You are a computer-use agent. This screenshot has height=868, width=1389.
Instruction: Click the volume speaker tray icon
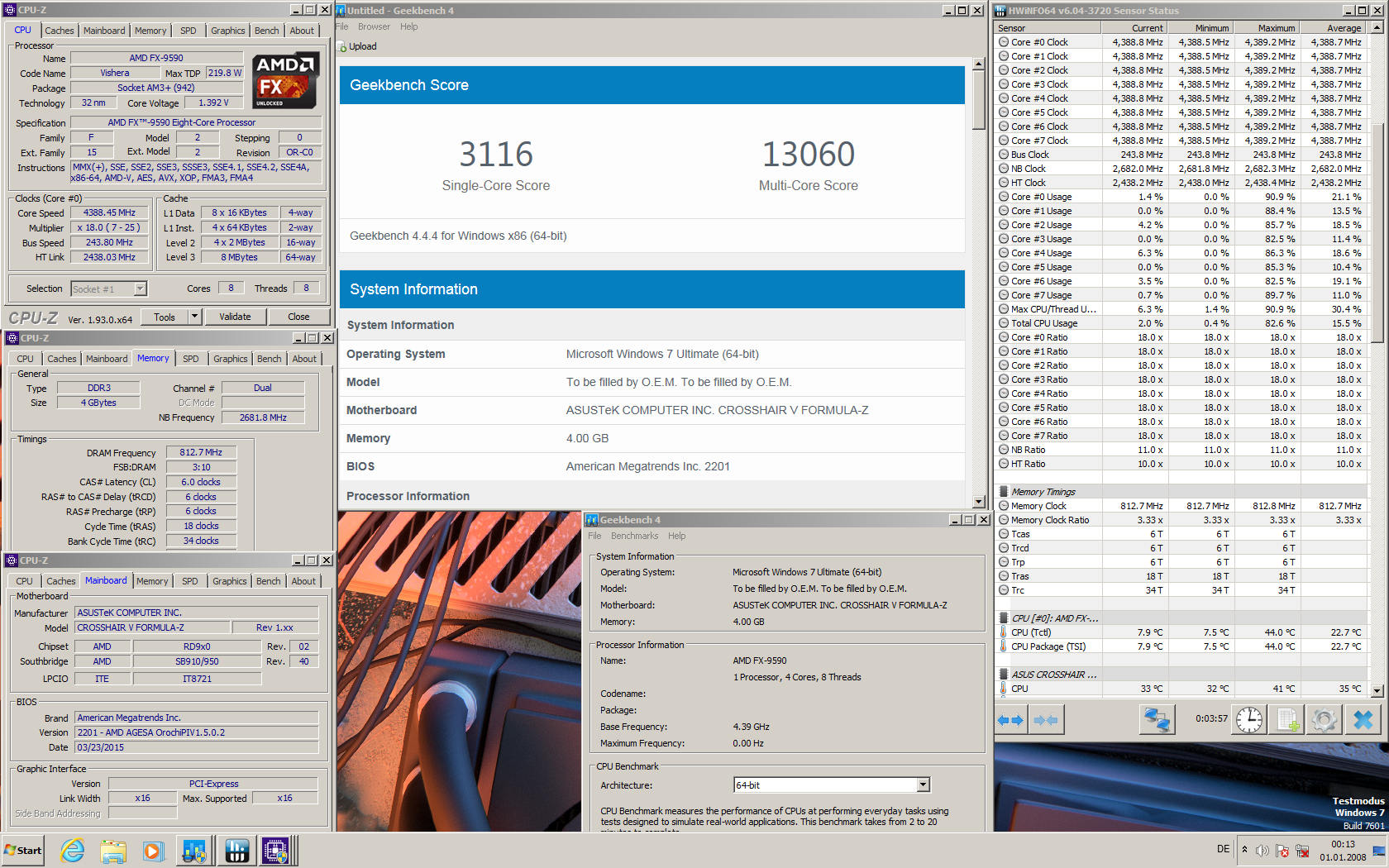pos(1262,851)
